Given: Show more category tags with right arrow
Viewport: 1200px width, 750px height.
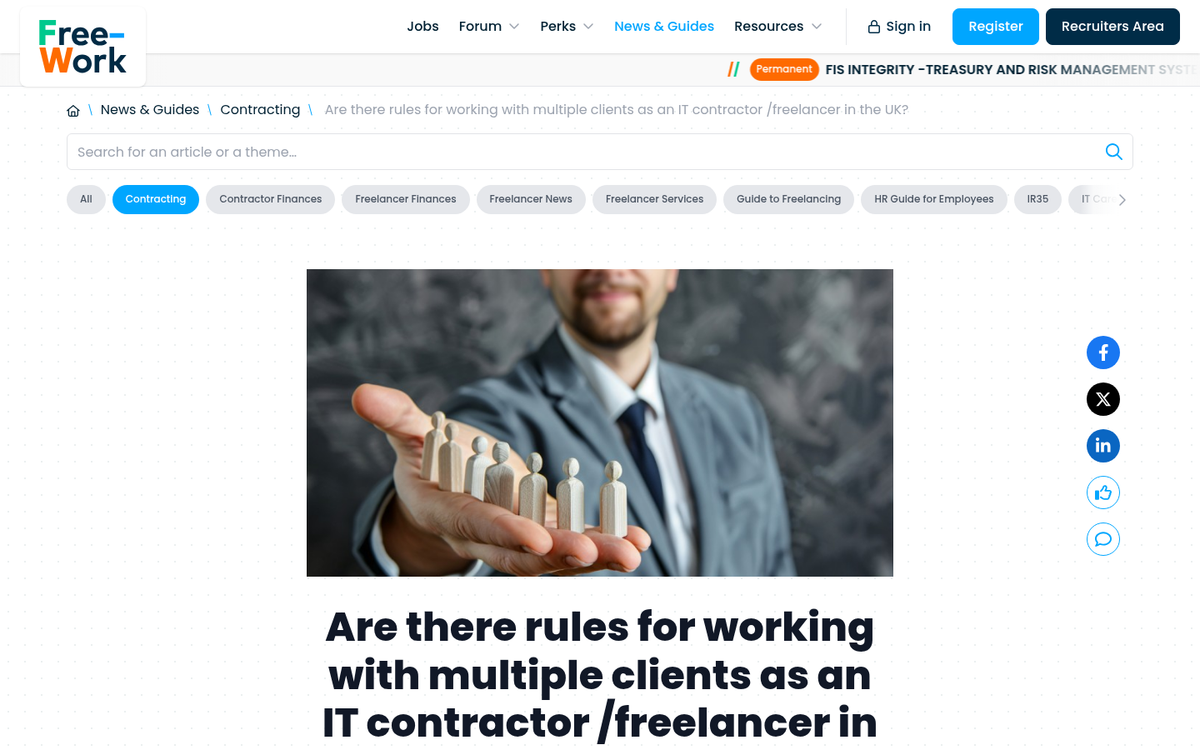Looking at the screenshot, I should (1122, 200).
